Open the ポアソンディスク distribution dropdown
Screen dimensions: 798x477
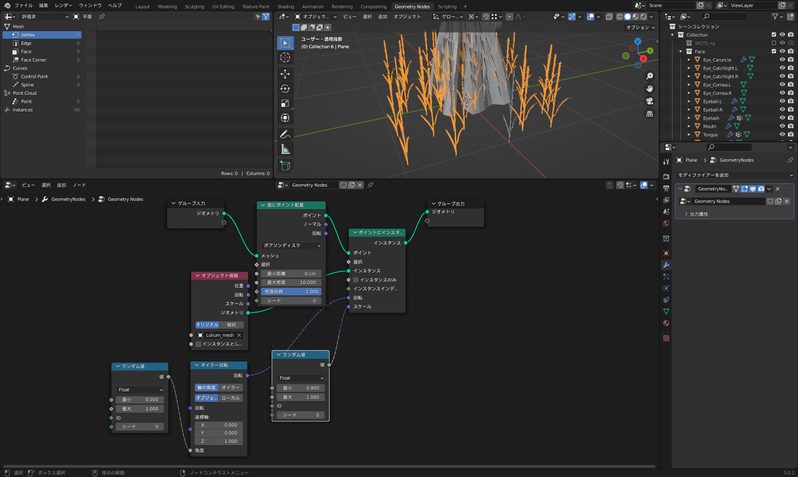pos(290,245)
